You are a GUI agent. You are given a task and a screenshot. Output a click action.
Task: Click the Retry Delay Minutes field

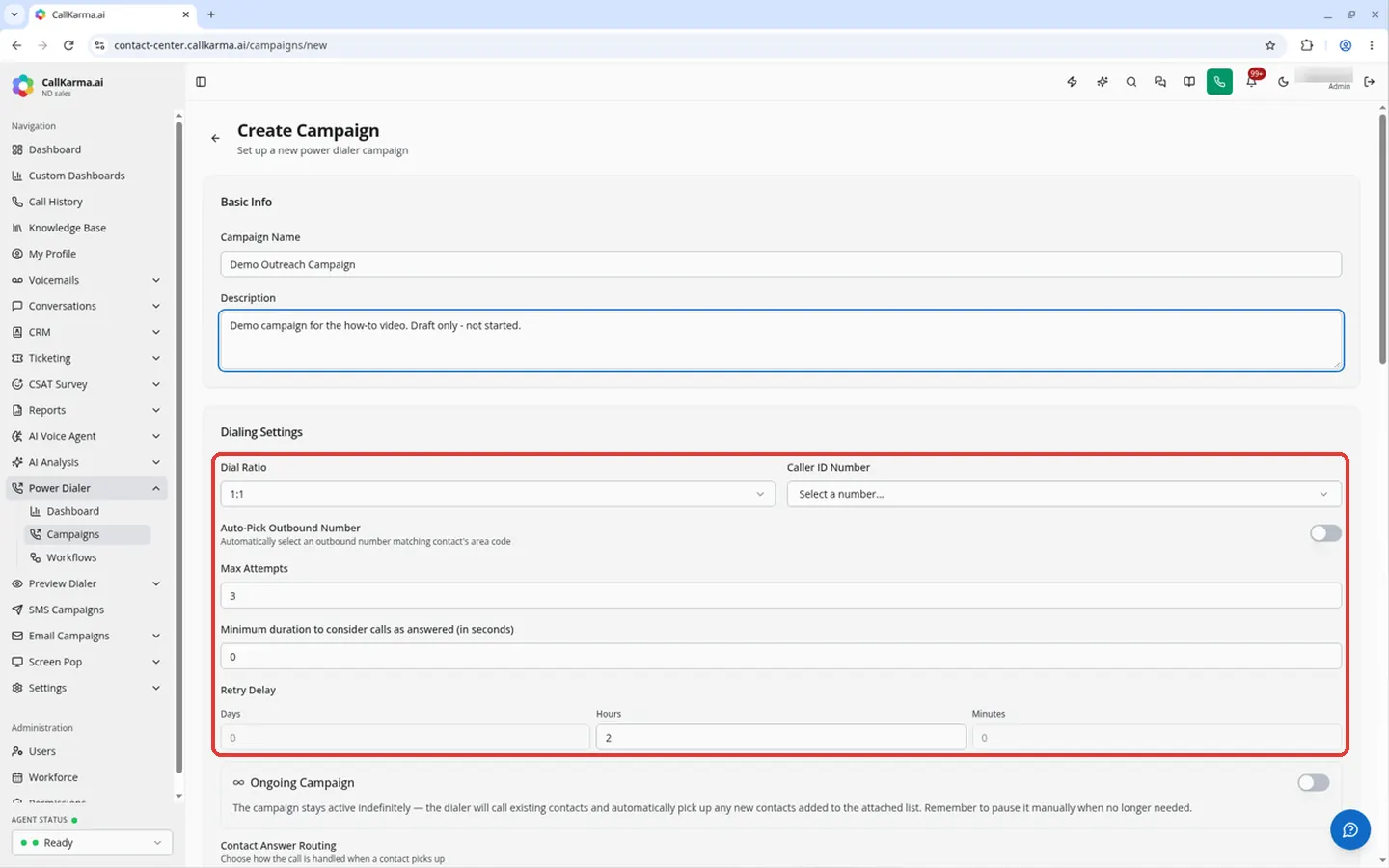click(x=1157, y=738)
